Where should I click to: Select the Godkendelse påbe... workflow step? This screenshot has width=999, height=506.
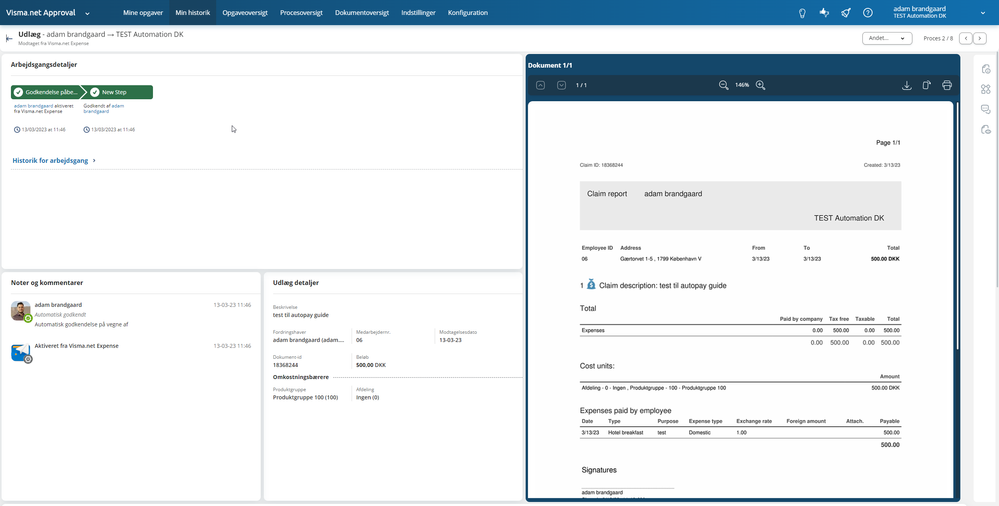pyautogui.click(x=46, y=92)
